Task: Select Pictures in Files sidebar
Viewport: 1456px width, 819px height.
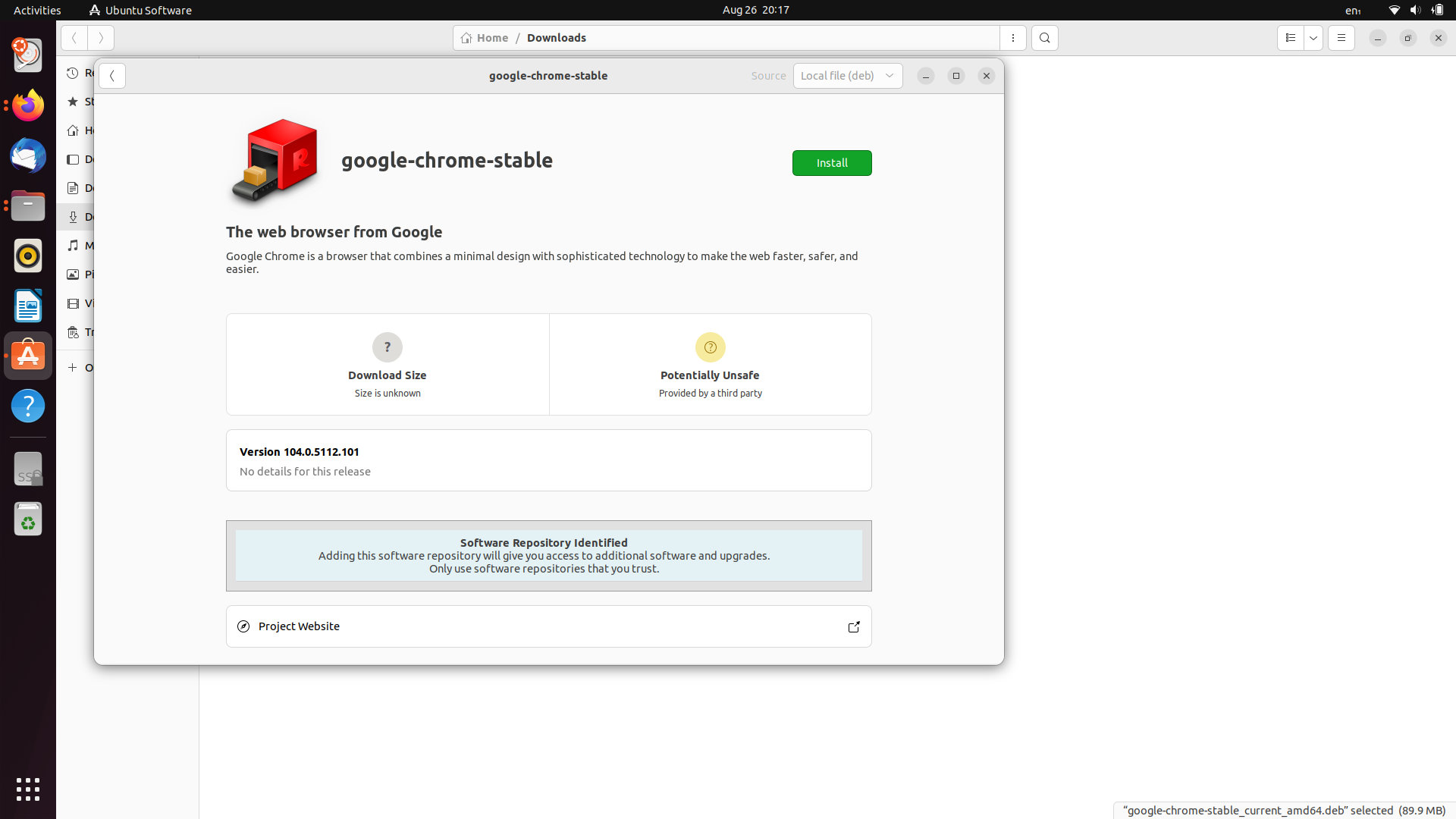Action: 76,275
